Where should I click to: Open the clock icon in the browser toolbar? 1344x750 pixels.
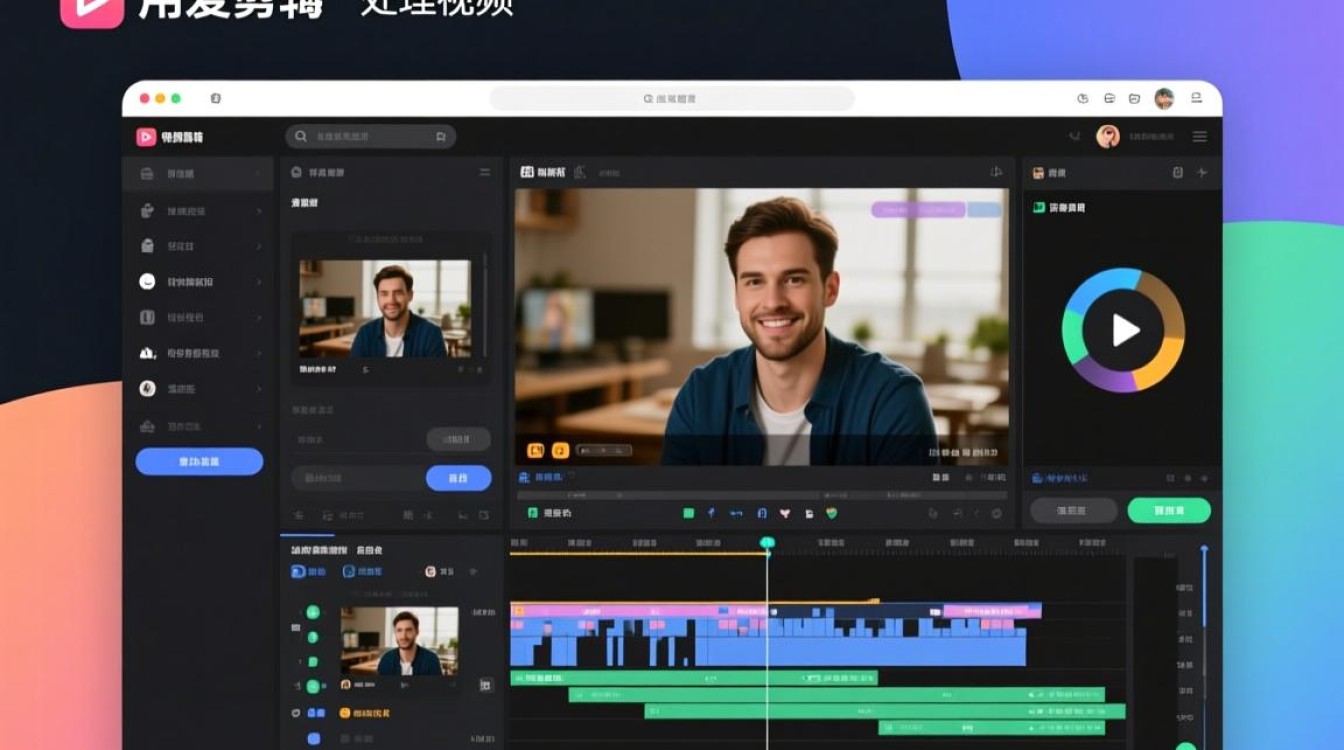(x=1083, y=99)
